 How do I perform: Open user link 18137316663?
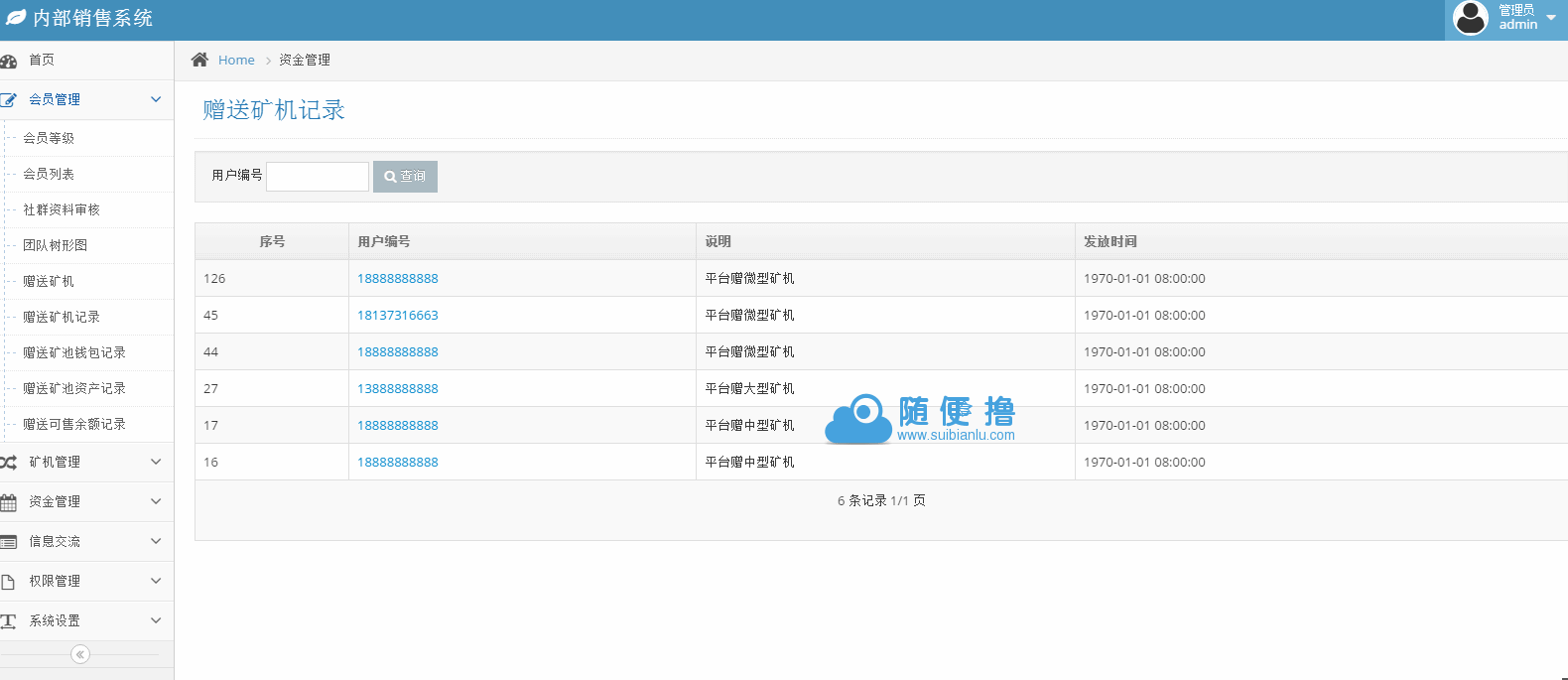coord(398,316)
